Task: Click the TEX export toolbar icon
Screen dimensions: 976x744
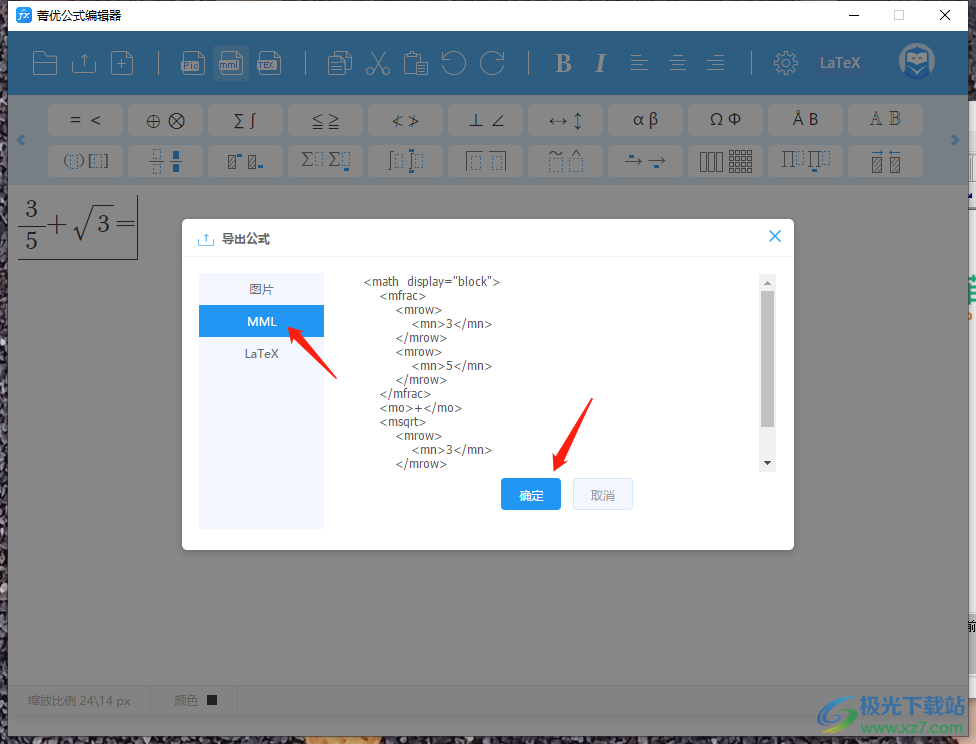Action: coord(269,63)
